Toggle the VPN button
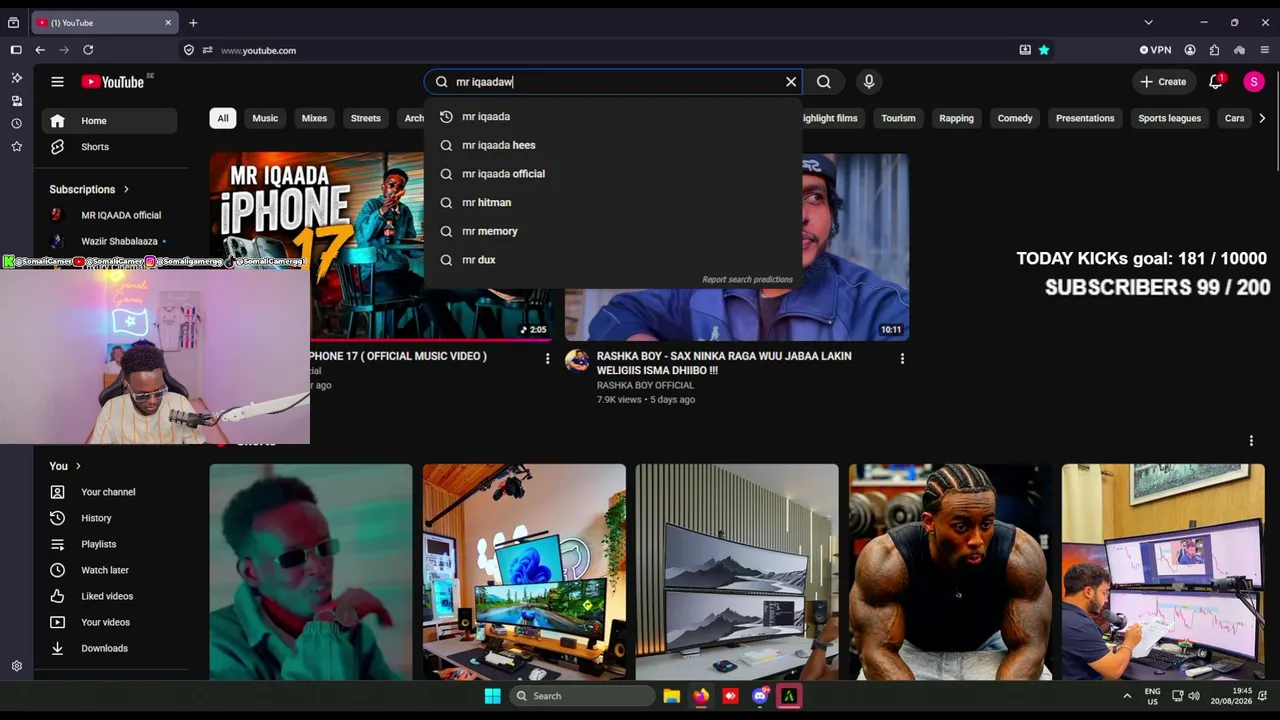The width and height of the screenshot is (1280, 720). pos(1155,50)
